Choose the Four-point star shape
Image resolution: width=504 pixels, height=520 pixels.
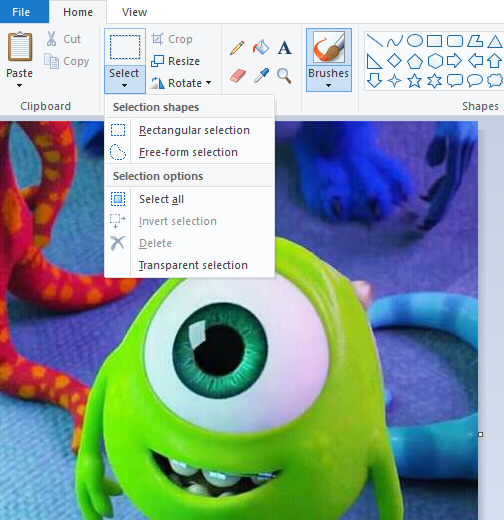[x=395, y=81]
